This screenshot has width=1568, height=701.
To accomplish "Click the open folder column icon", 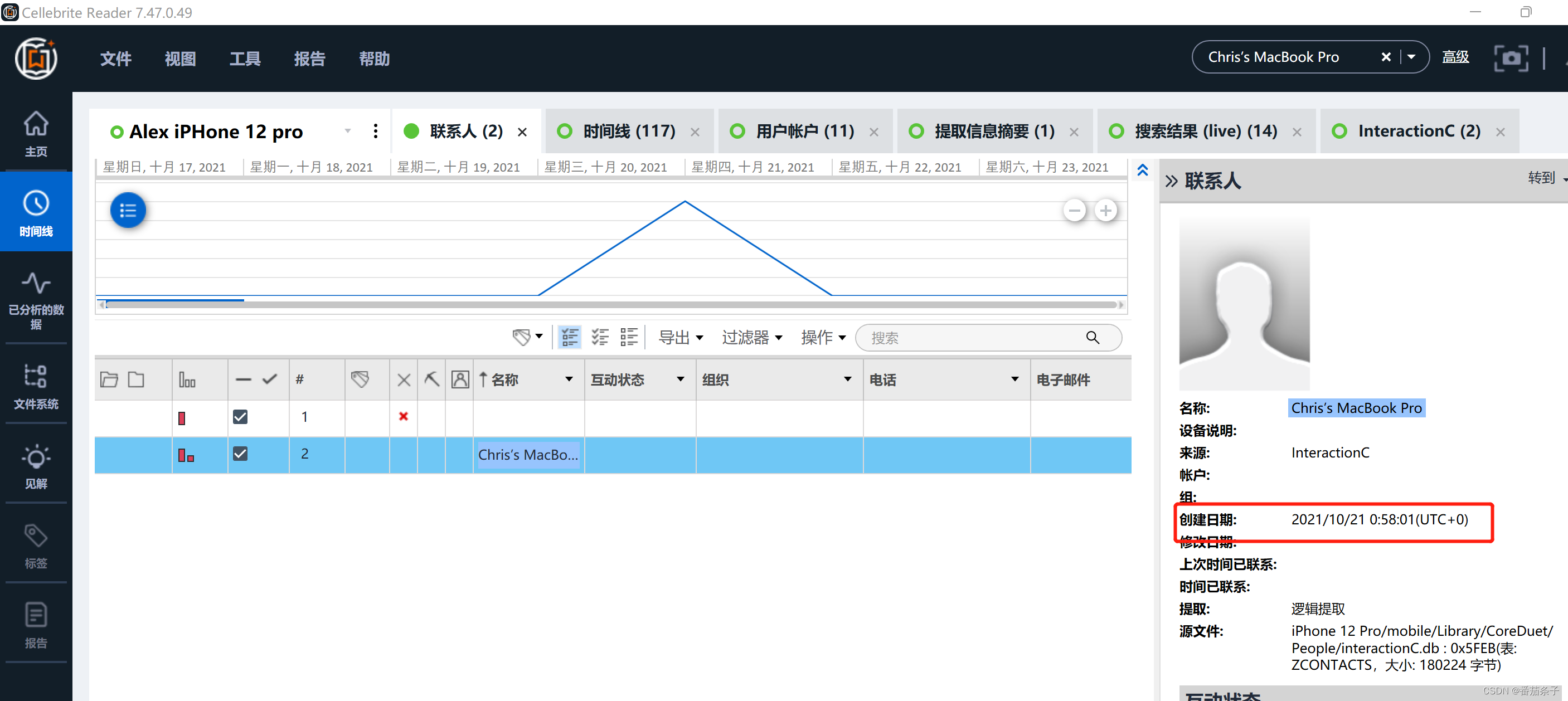I will point(109,379).
